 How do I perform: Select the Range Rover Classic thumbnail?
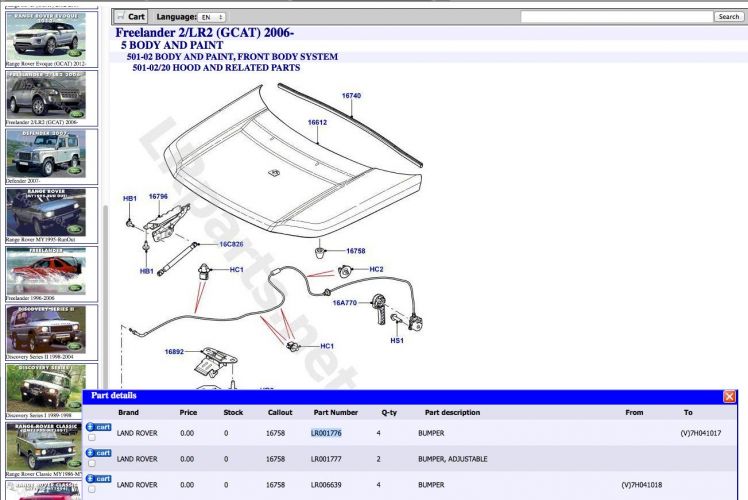[46, 447]
